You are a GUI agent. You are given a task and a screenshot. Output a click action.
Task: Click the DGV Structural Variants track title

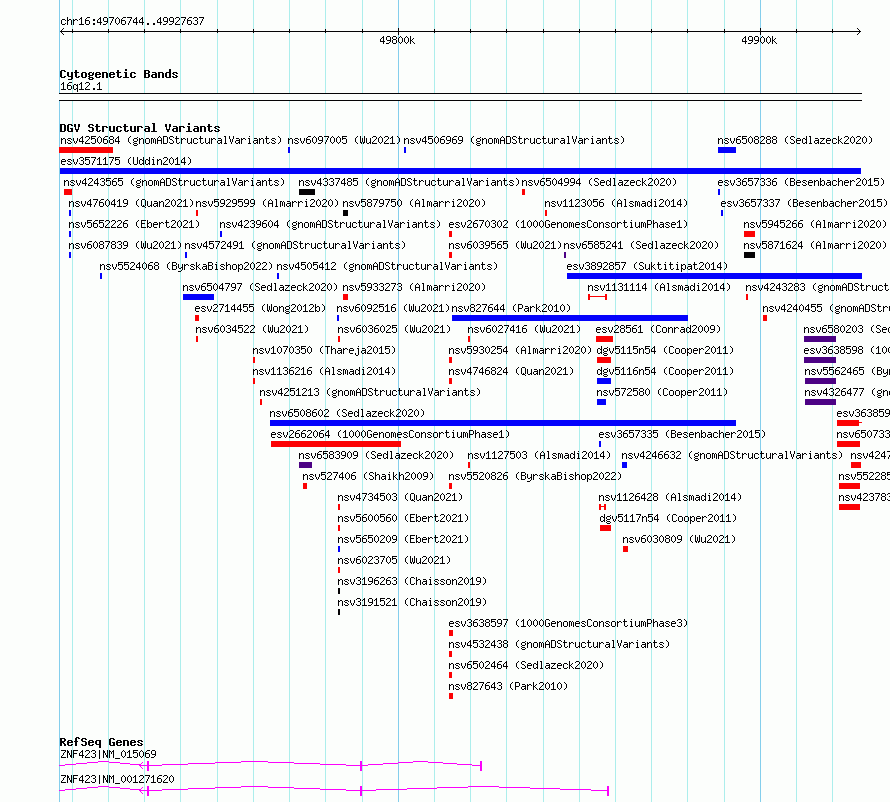click(140, 128)
